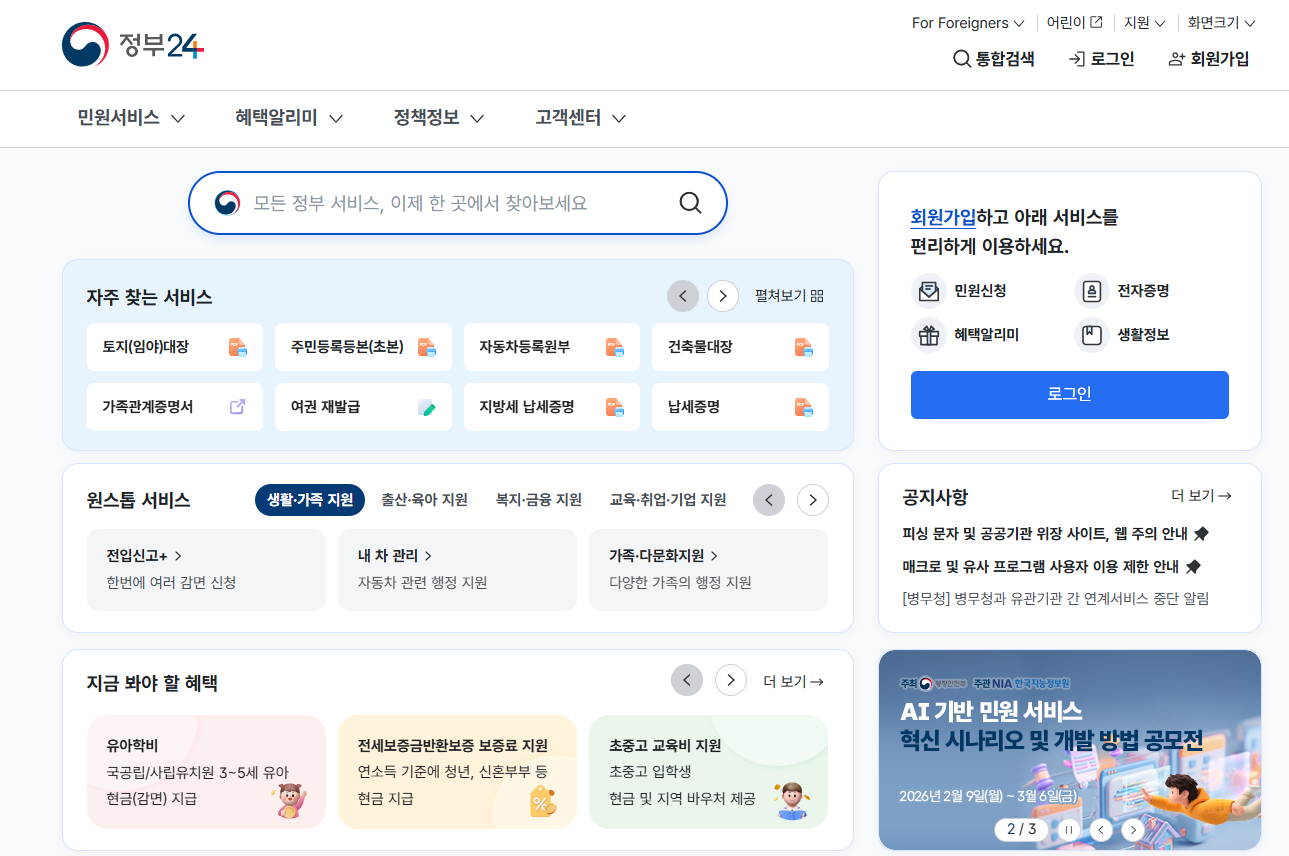Click the 정부24 logo
This screenshot has height=856, width=1289.
[131, 44]
